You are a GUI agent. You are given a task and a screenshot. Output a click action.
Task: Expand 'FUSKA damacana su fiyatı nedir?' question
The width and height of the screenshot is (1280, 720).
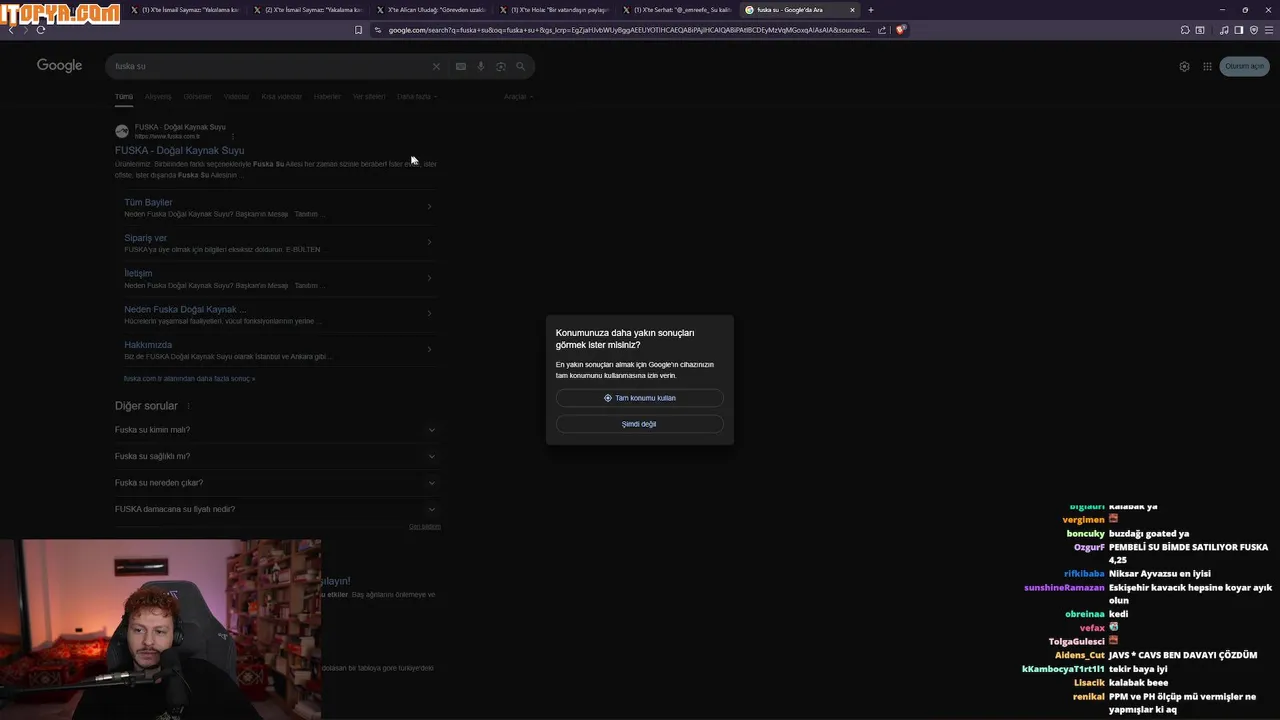pos(276,509)
